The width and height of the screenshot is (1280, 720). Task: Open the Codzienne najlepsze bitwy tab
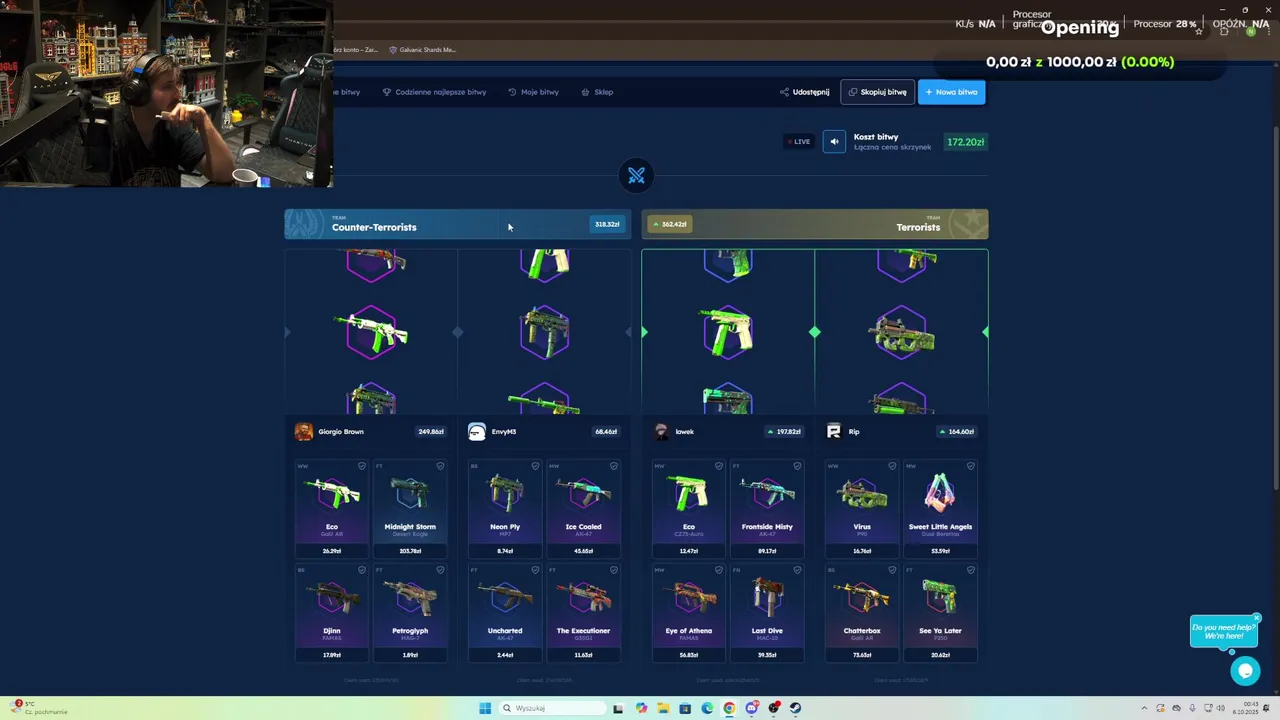click(x=434, y=92)
